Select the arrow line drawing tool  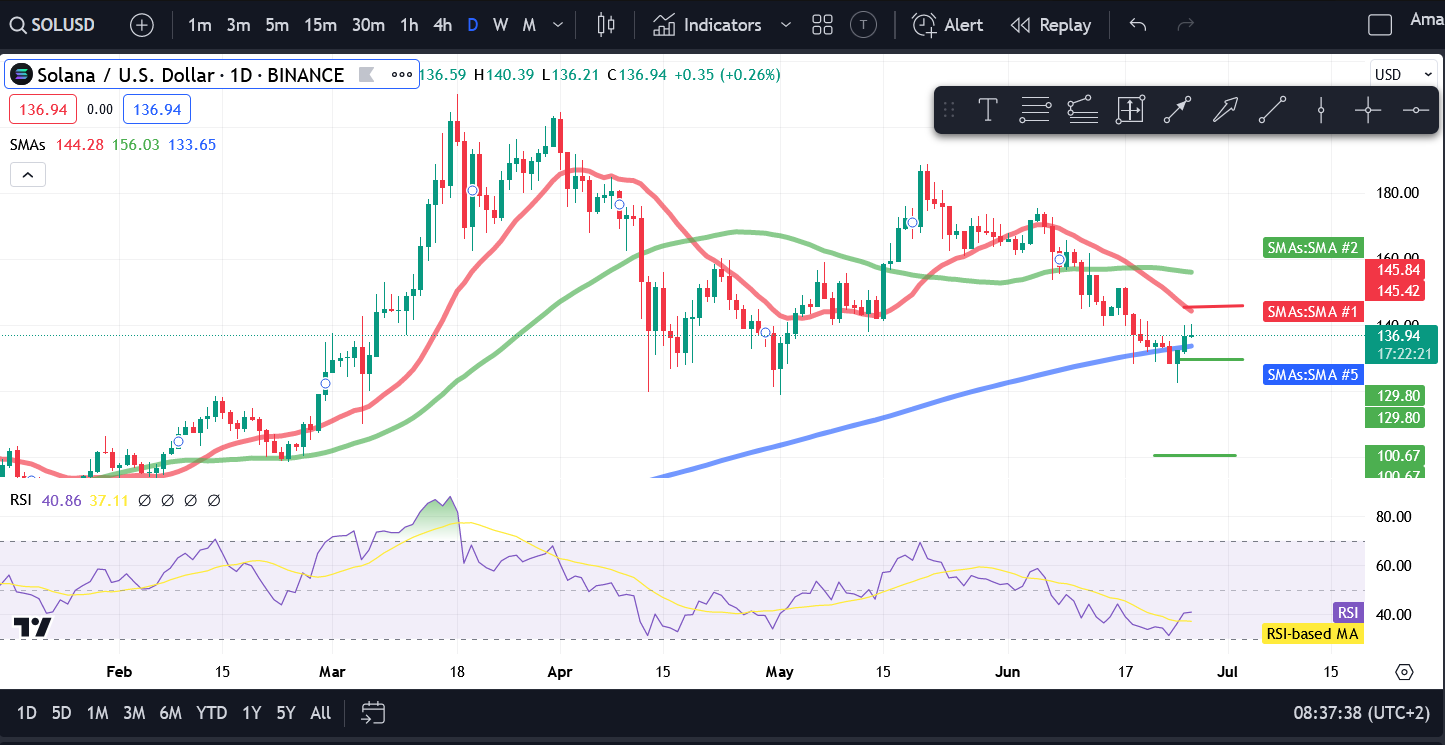[1177, 110]
